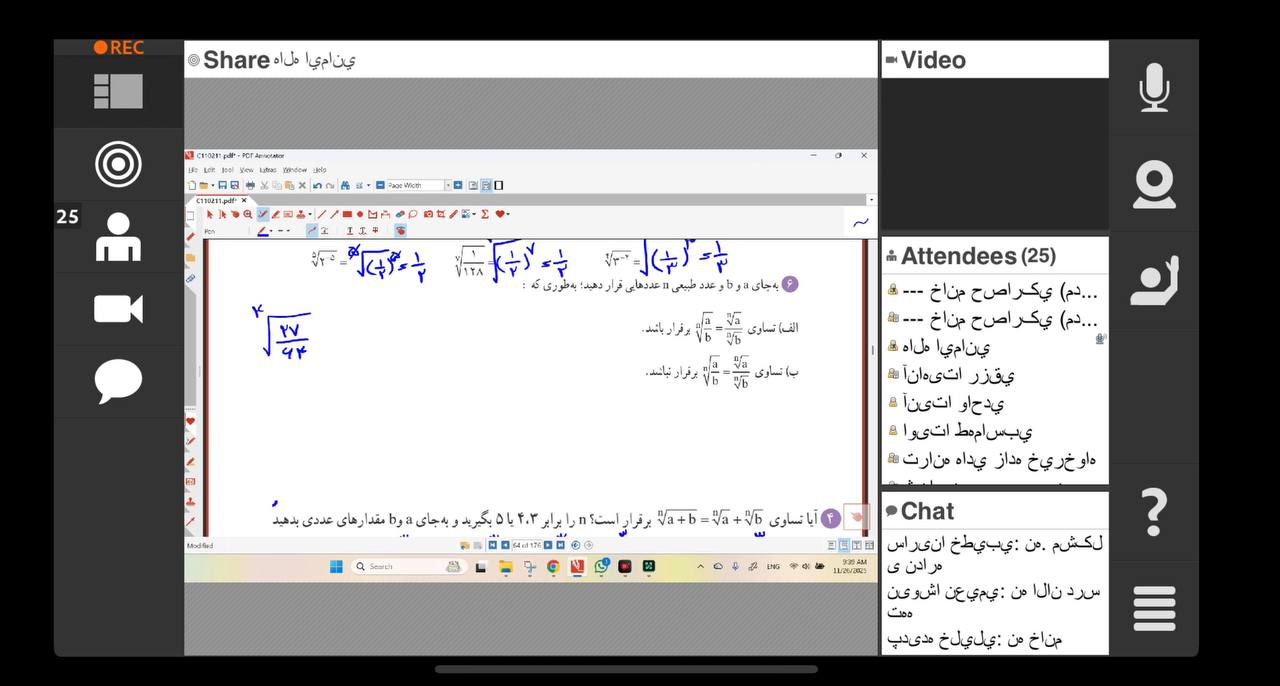This screenshot has height=686, width=1280.
Task: Click the page number field showing 64 of 176
Action: 527,545
